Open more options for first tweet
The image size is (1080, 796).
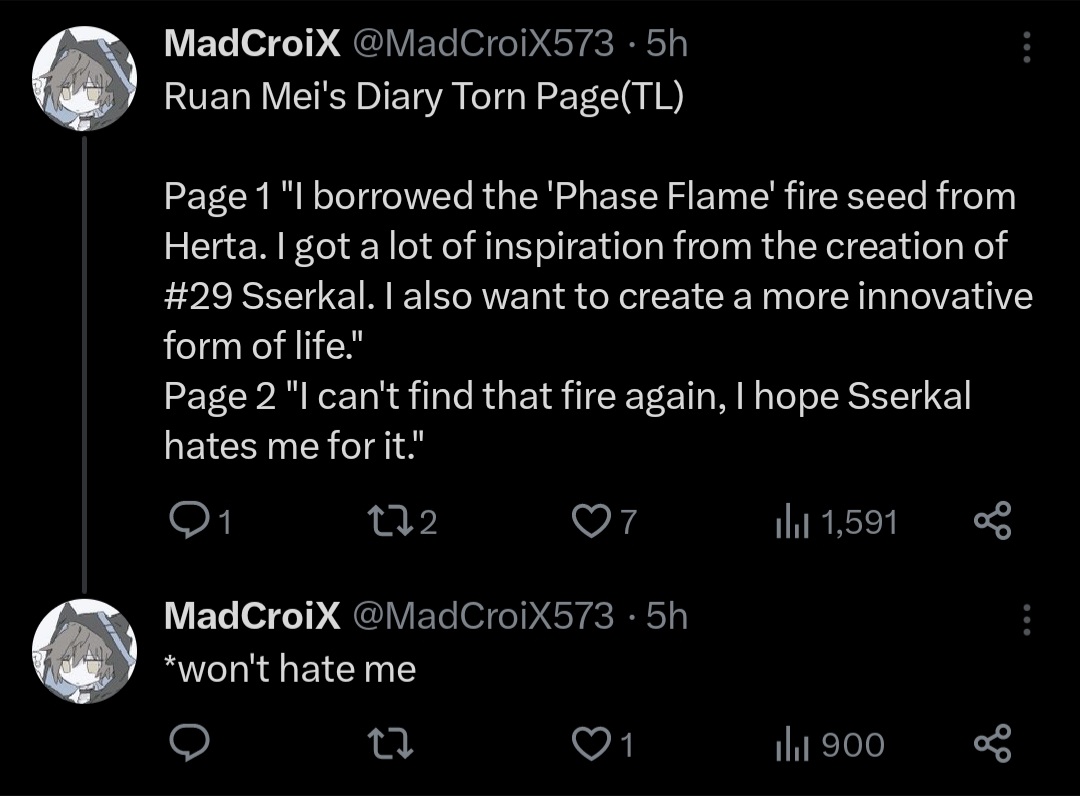[1024, 47]
